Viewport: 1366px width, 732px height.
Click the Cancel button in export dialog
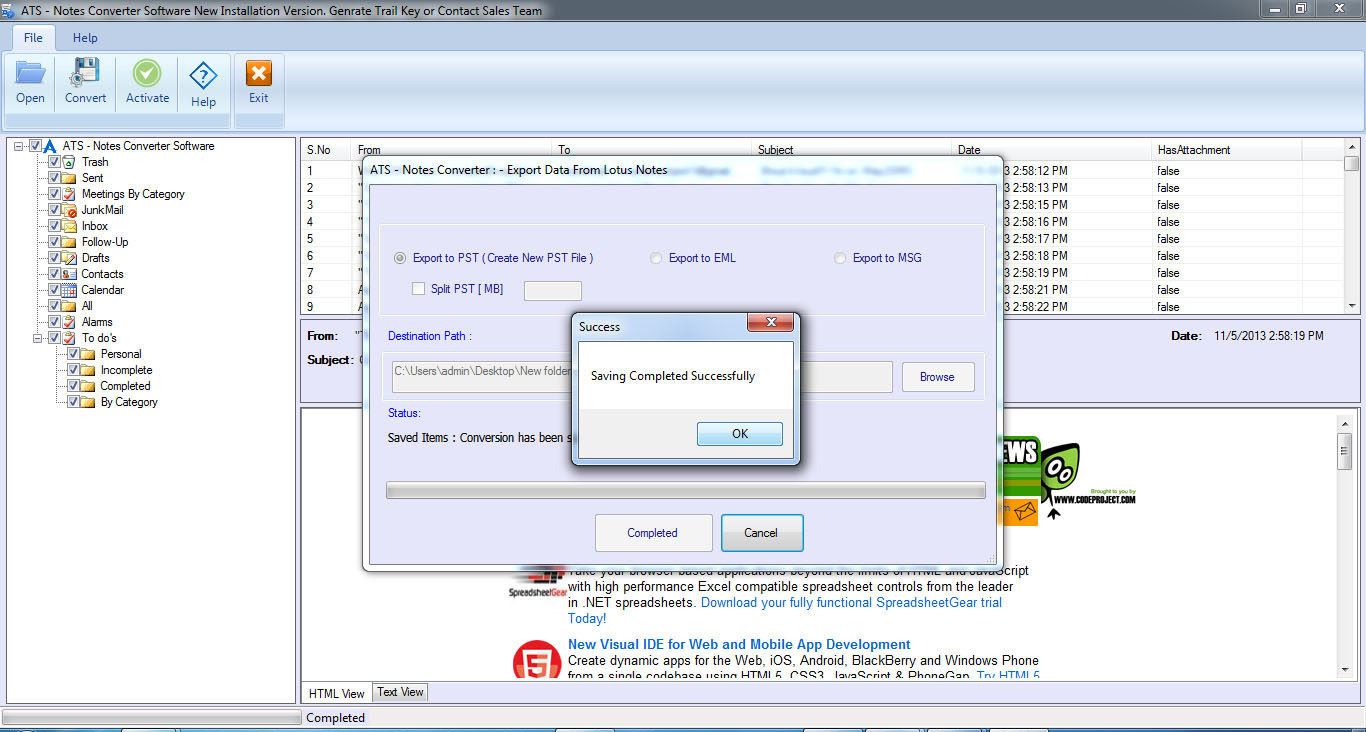[761, 533]
